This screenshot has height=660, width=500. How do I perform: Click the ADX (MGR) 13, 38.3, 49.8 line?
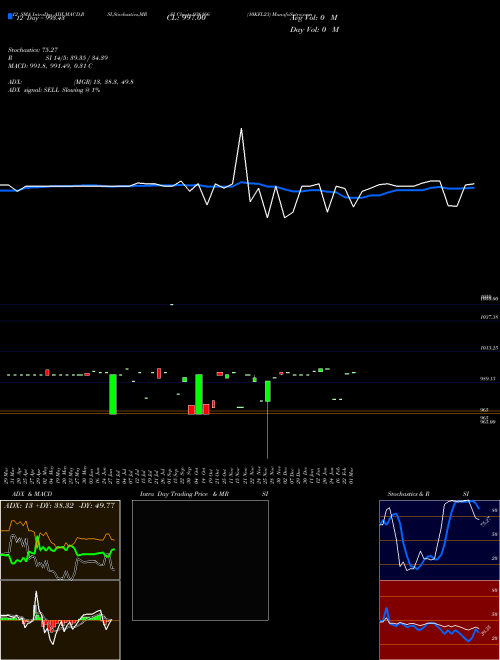[x=70, y=82]
